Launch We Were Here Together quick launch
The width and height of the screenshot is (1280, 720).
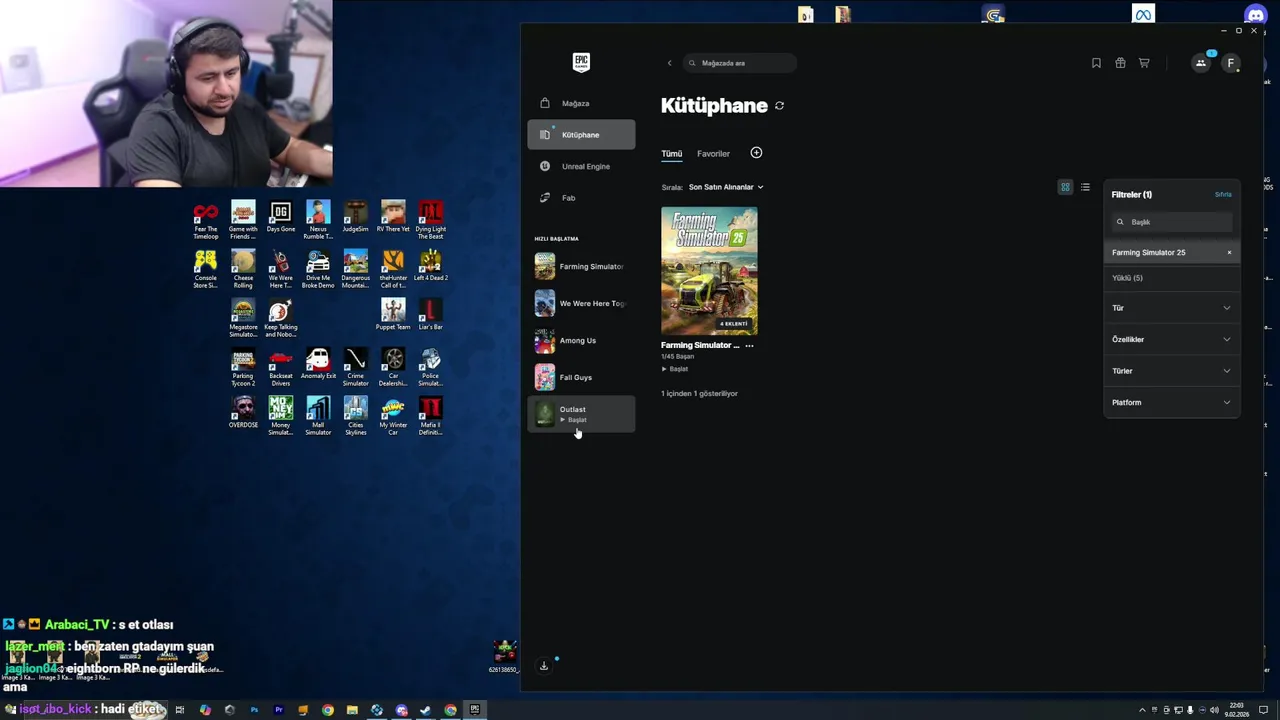(580, 303)
